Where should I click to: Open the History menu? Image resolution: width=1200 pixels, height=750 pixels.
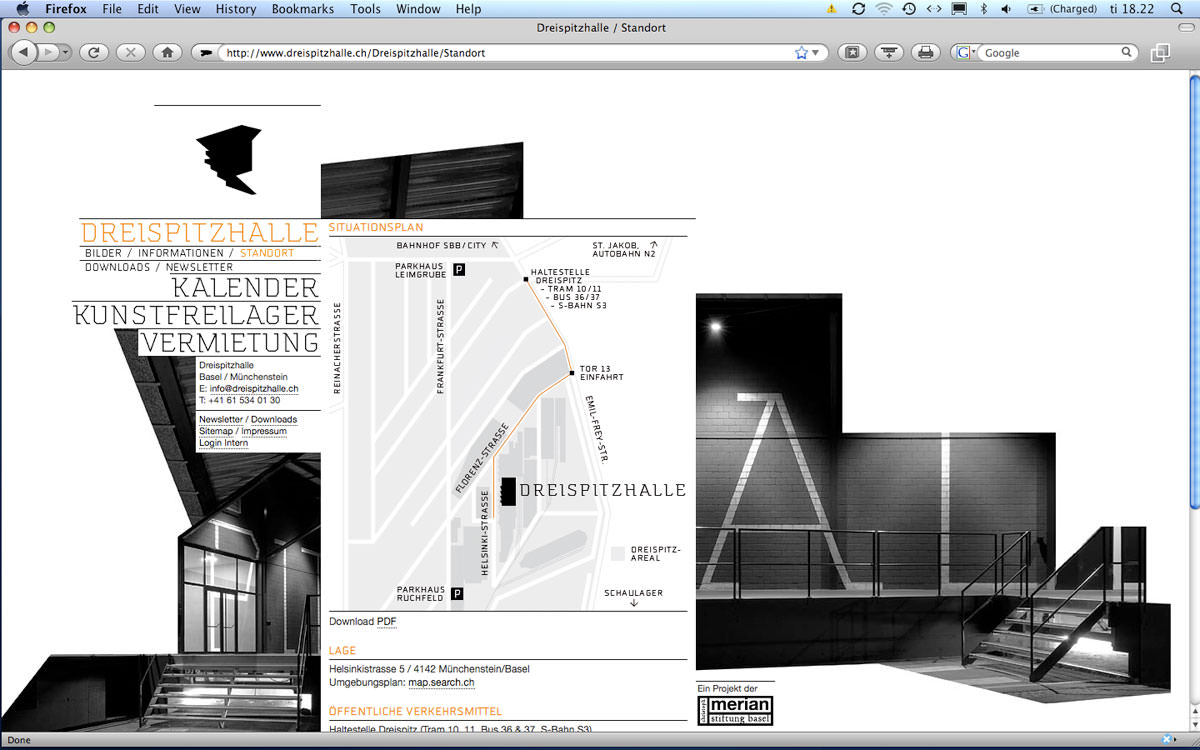236,9
